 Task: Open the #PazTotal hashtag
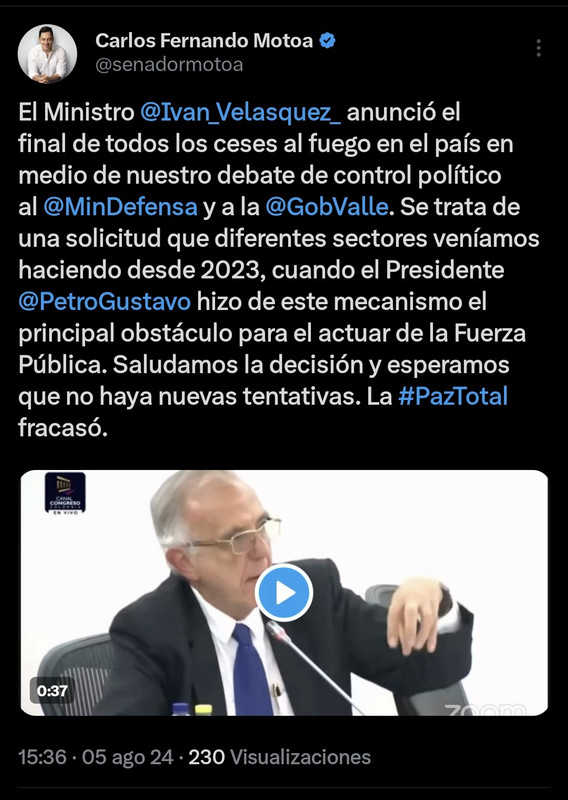tap(453, 396)
